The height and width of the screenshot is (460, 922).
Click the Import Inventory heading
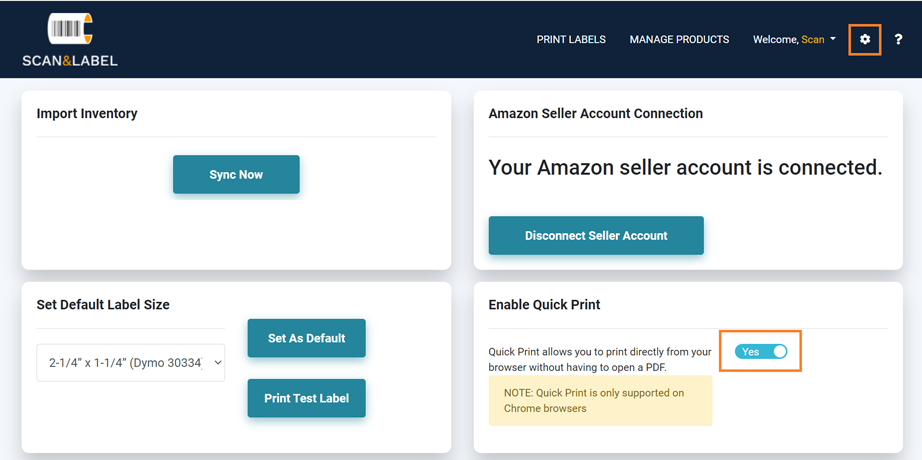87,114
